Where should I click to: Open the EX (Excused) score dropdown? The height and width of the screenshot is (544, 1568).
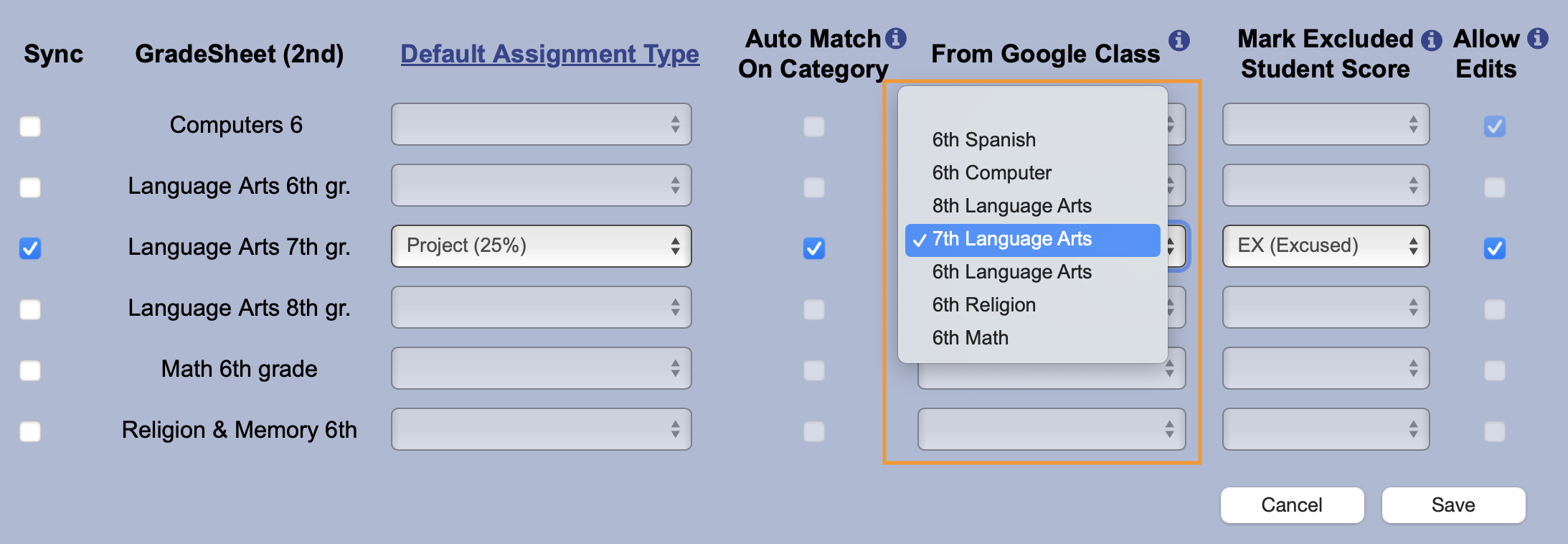pyautogui.click(x=1326, y=246)
